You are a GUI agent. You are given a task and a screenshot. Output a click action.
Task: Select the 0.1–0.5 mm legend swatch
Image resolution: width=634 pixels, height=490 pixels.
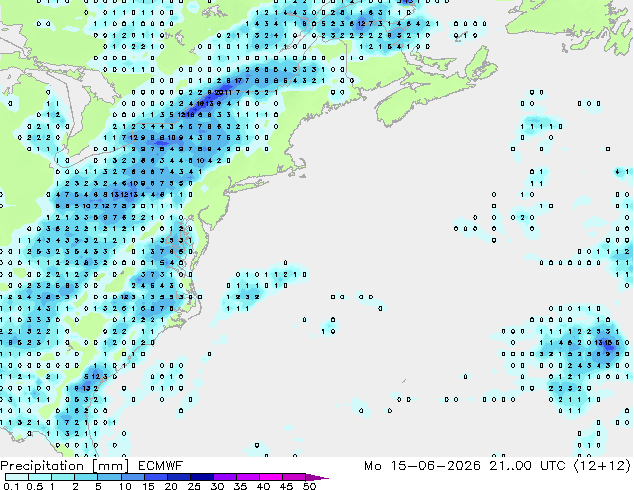tap(17, 477)
